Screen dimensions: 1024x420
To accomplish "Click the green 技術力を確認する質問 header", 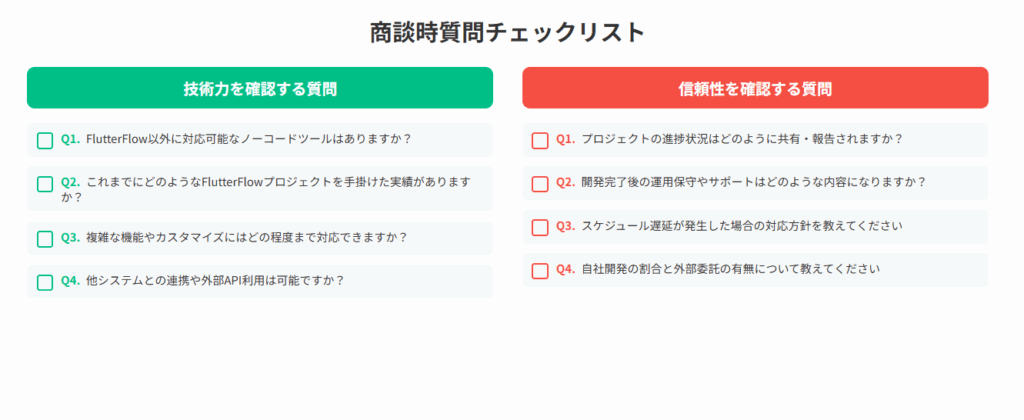I will pos(260,88).
